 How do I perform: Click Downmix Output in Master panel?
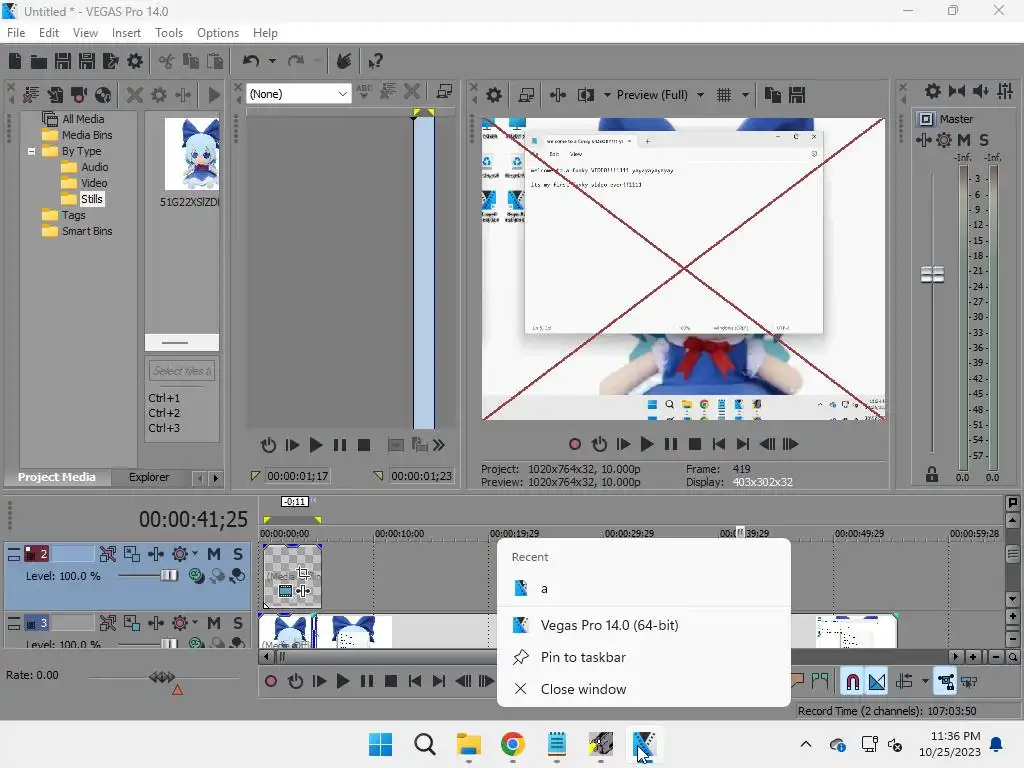(x=957, y=91)
